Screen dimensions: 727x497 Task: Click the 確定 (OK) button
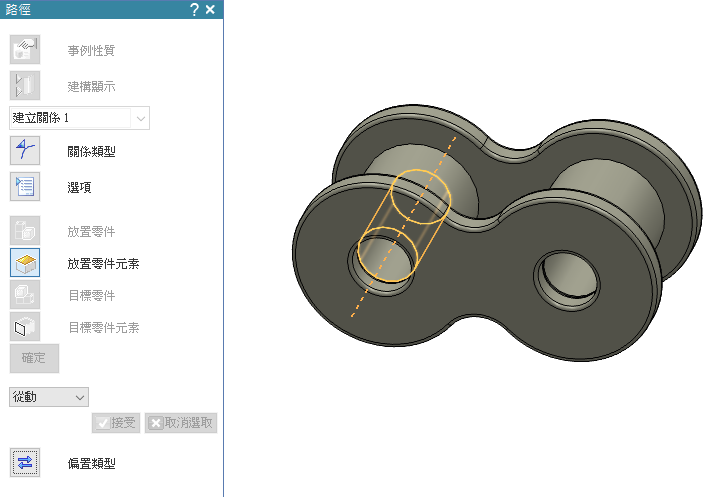click(34, 358)
